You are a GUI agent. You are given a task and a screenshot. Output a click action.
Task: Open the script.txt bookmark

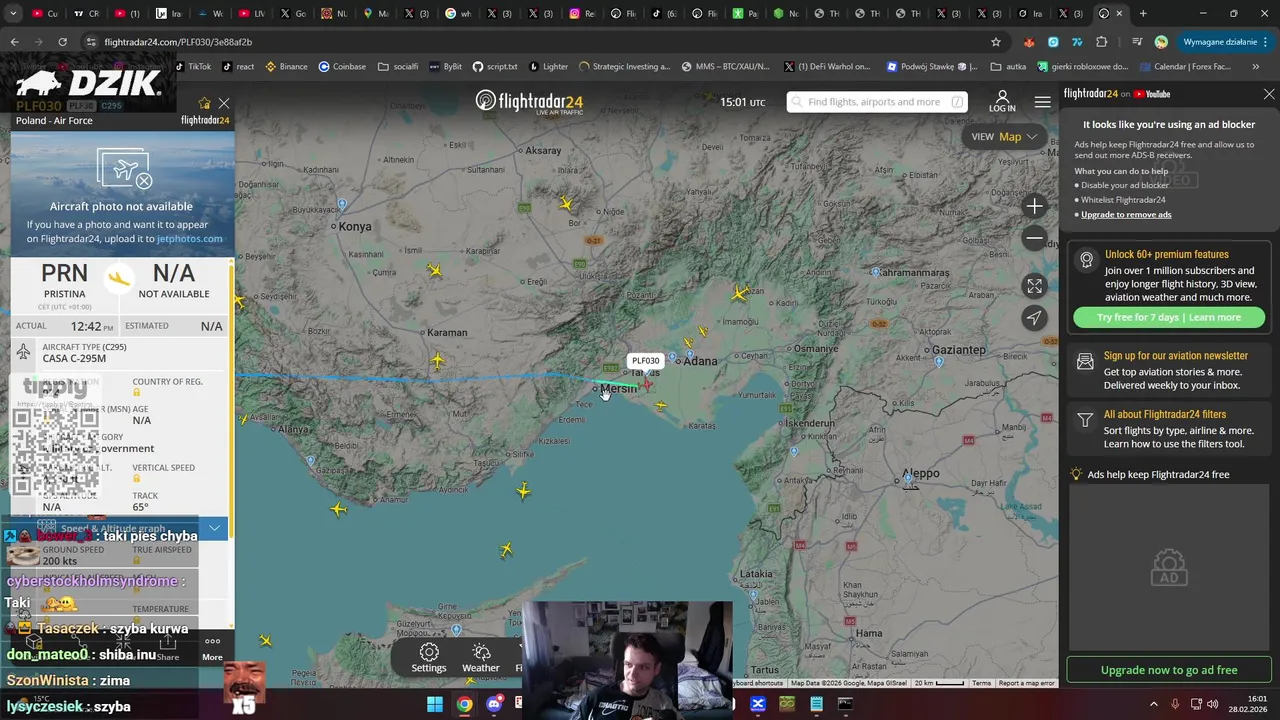495,67
